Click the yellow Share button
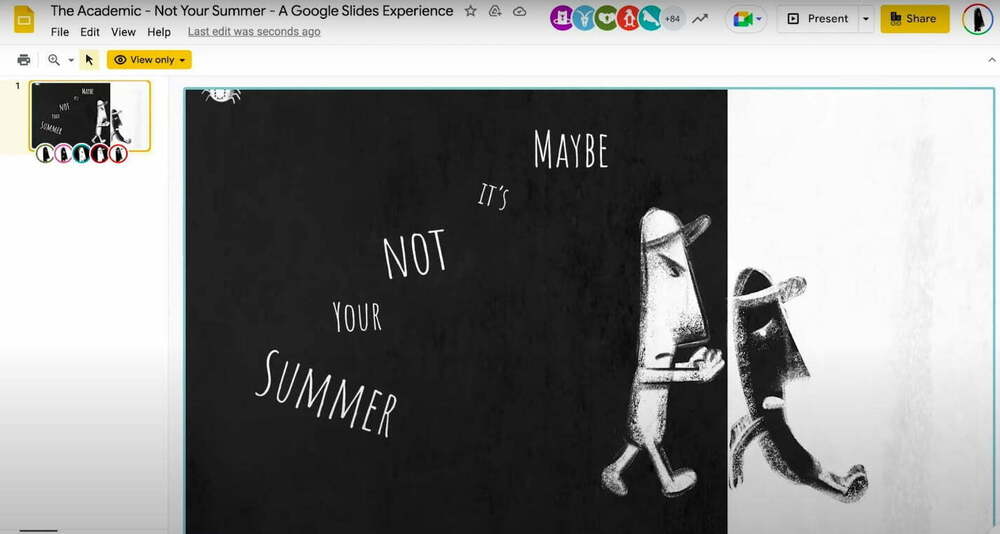 (914, 19)
